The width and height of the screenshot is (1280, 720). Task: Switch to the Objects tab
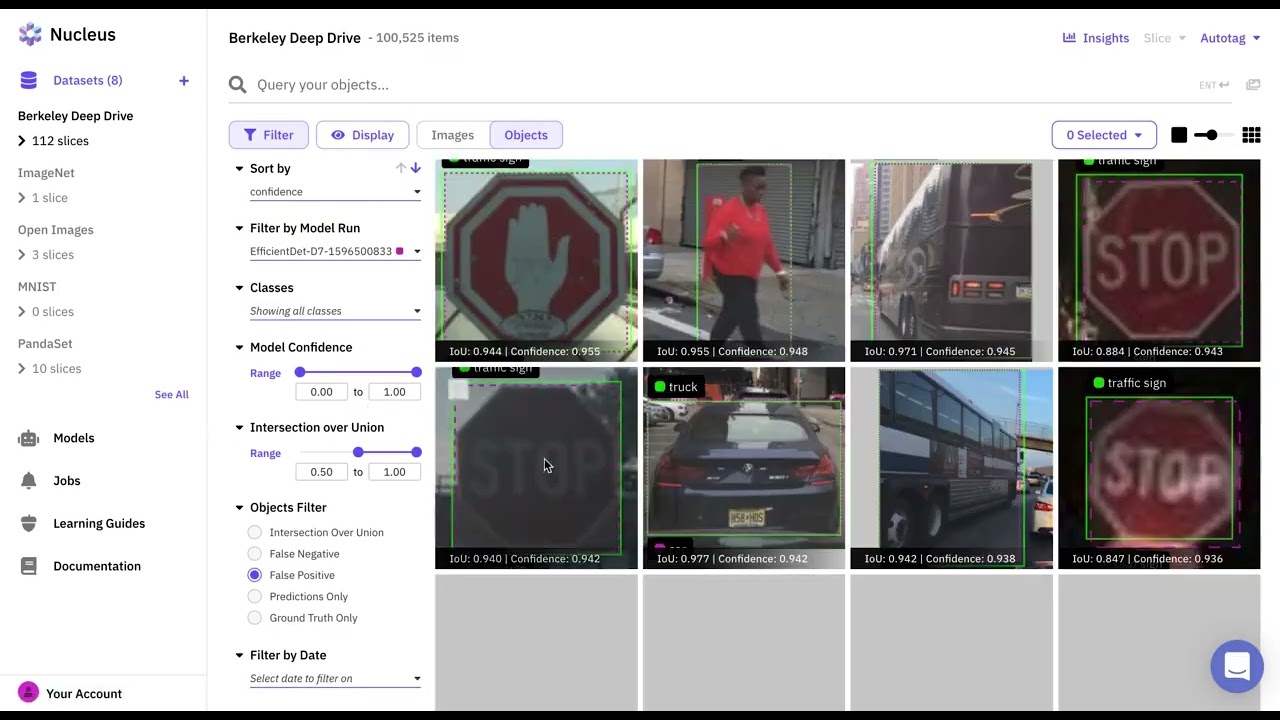(x=526, y=135)
